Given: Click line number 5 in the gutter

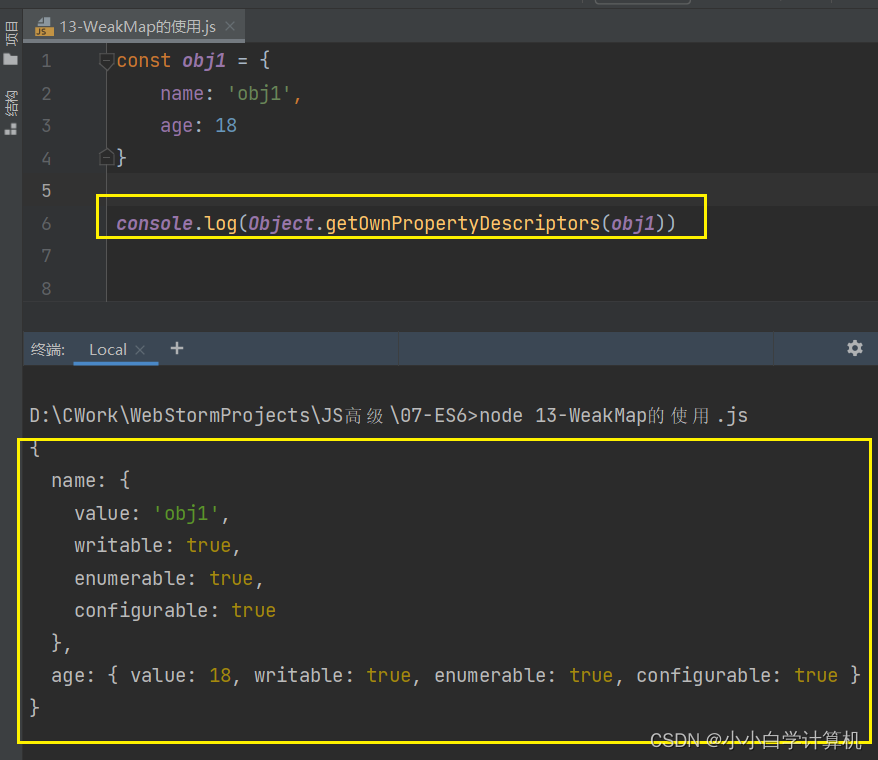Looking at the screenshot, I should 46,190.
